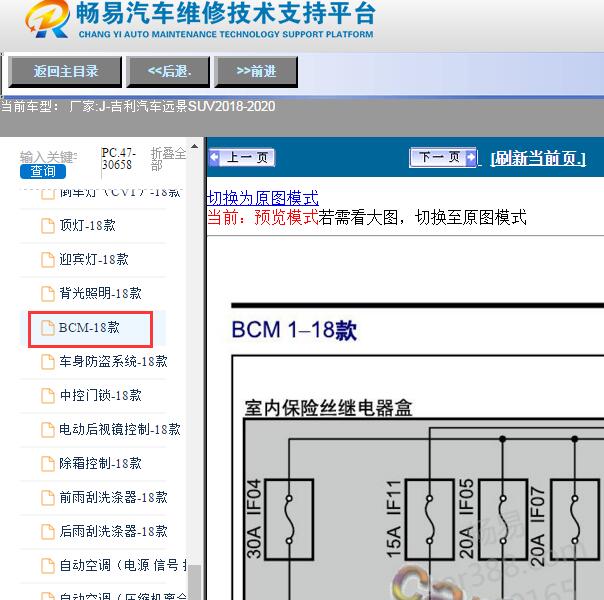Click the sidebar scroll-up arrow

(195, 146)
